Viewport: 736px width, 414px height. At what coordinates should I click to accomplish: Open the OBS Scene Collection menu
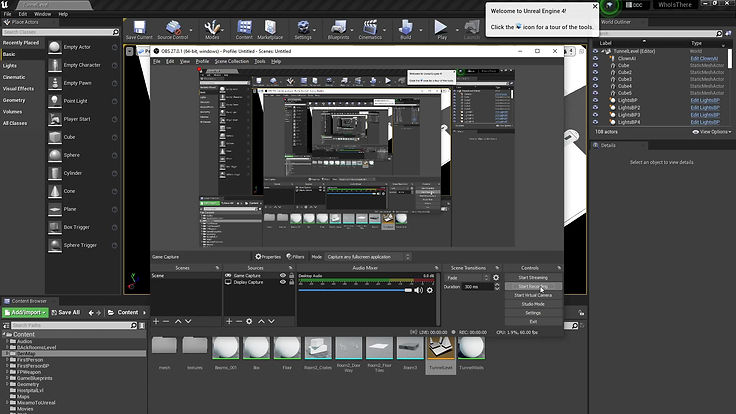(231, 61)
